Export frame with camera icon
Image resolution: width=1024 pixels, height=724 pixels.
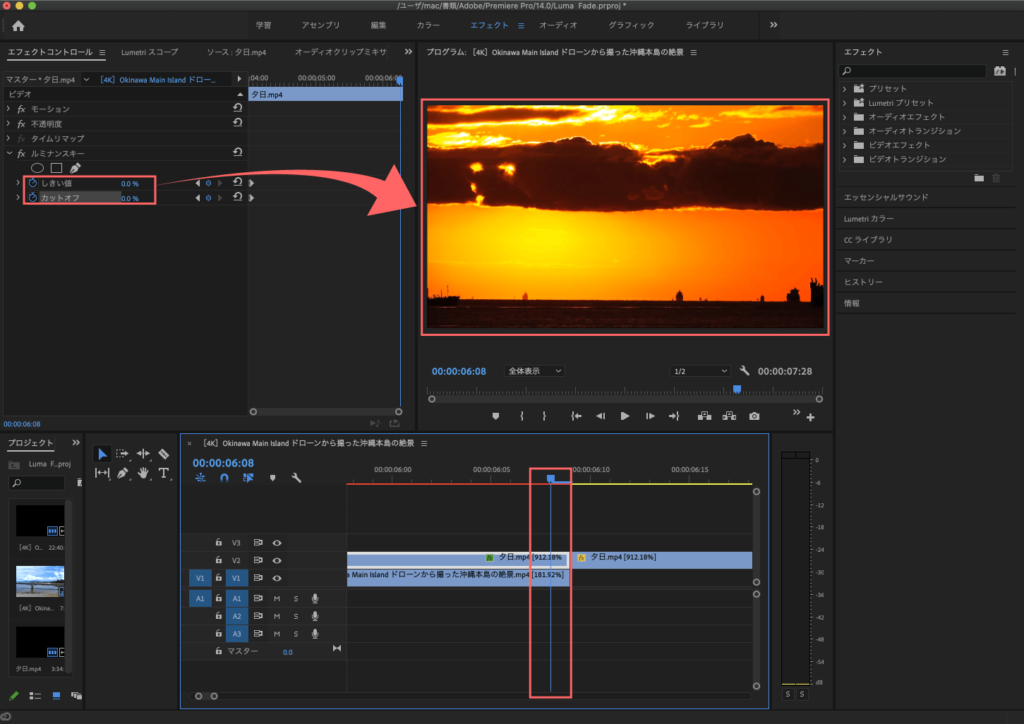[754, 416]
